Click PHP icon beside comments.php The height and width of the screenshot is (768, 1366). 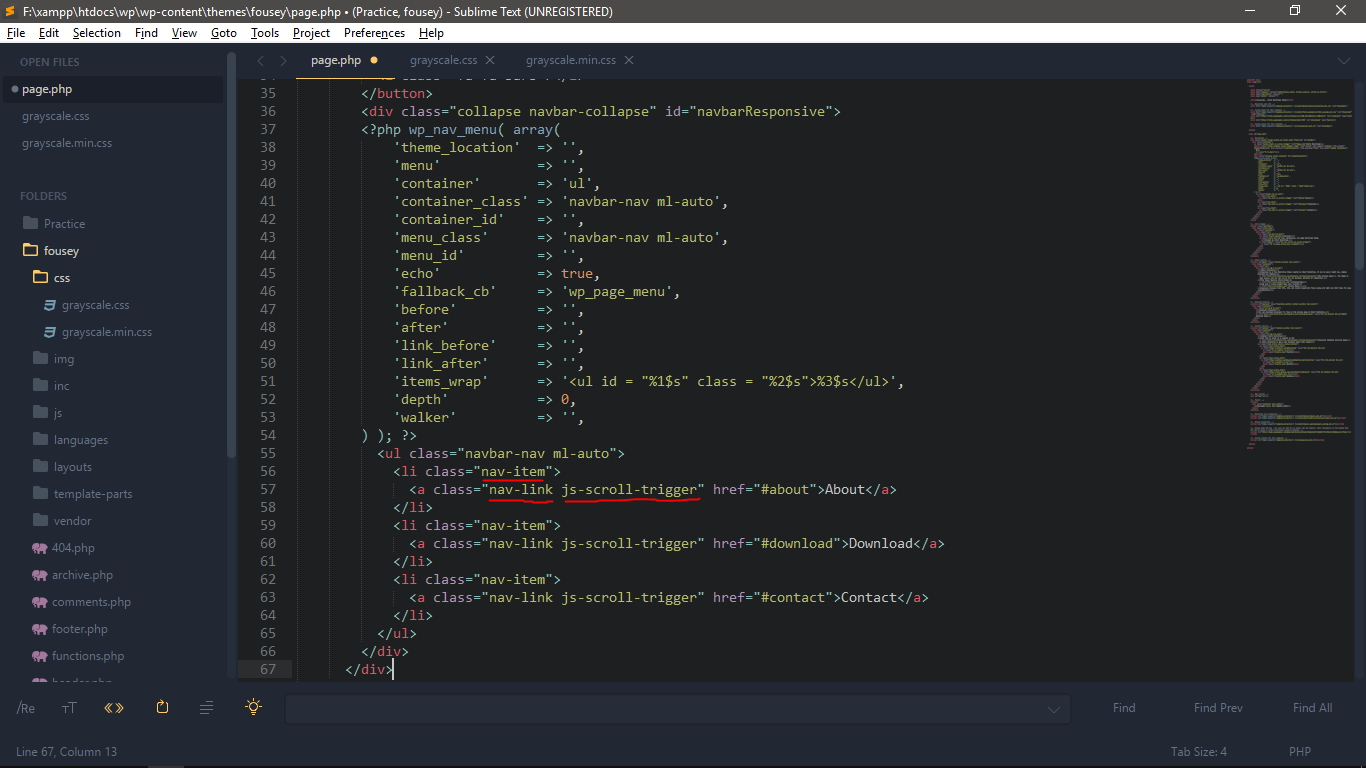(40, 602)
